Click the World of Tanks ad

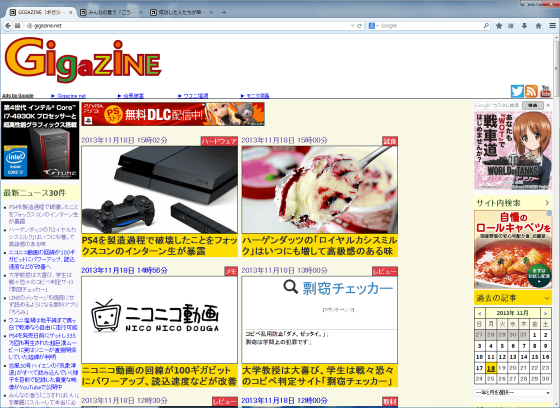click(x=513, y=150)
